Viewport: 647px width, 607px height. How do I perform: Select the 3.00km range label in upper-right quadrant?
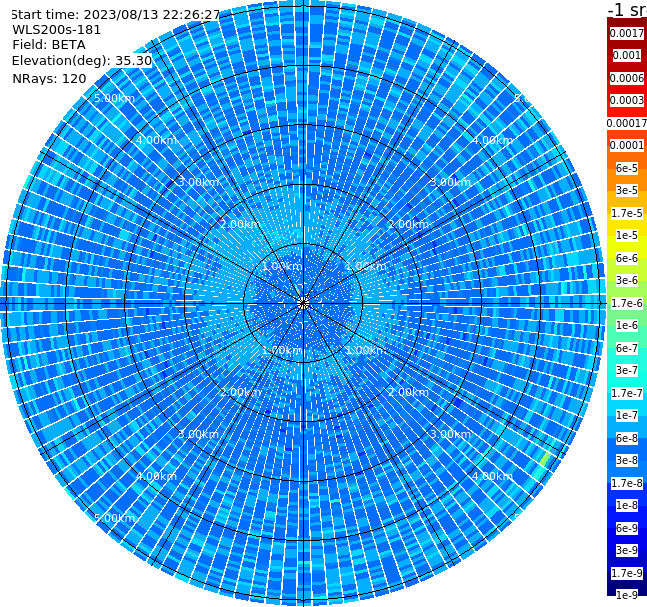[x=450, y=182]
